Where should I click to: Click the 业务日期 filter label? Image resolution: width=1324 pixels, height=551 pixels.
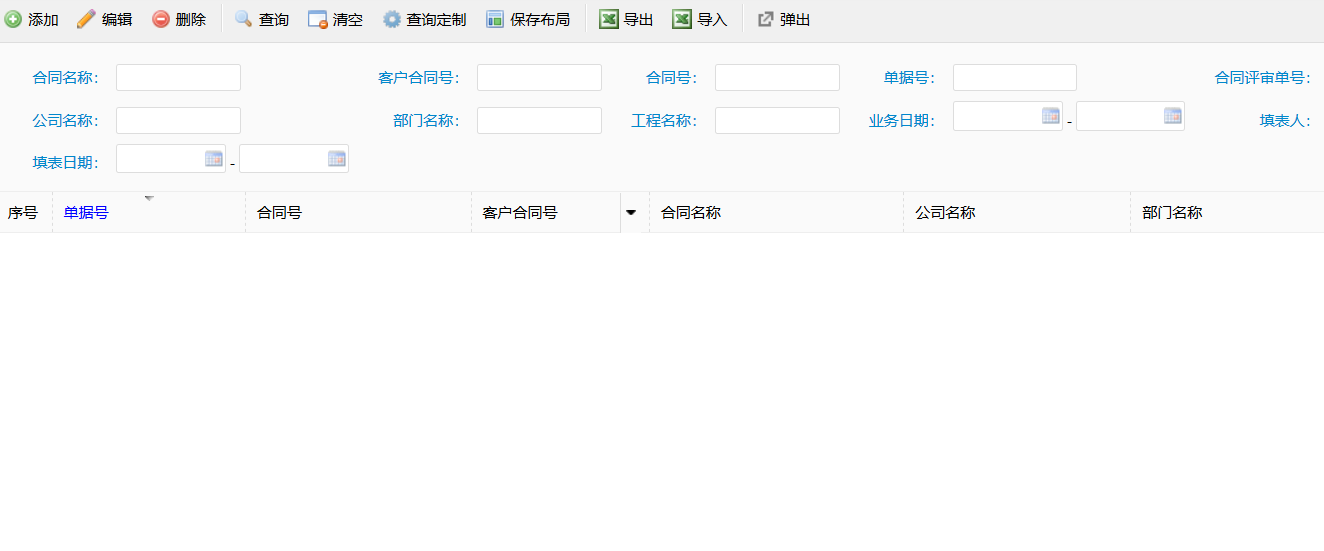coord(902,121)
